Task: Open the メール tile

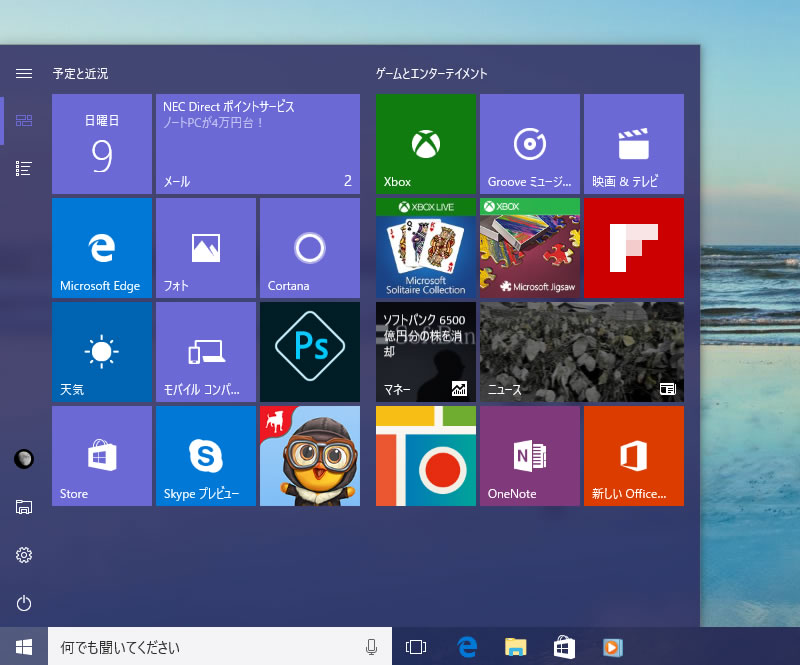Action: click(258, 144)
